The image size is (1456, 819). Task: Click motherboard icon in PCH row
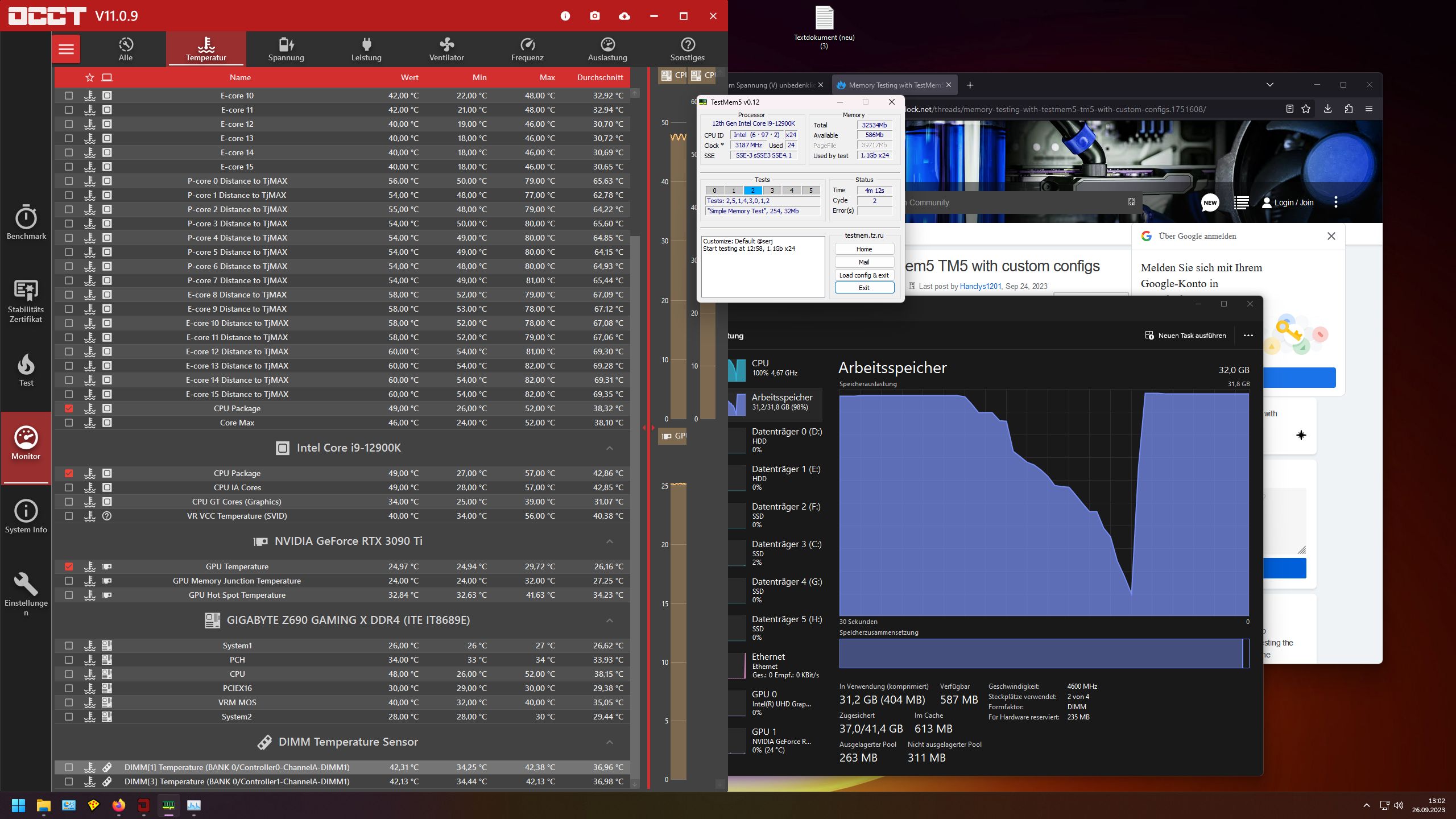pyautogui.click(x=107, y=660)
